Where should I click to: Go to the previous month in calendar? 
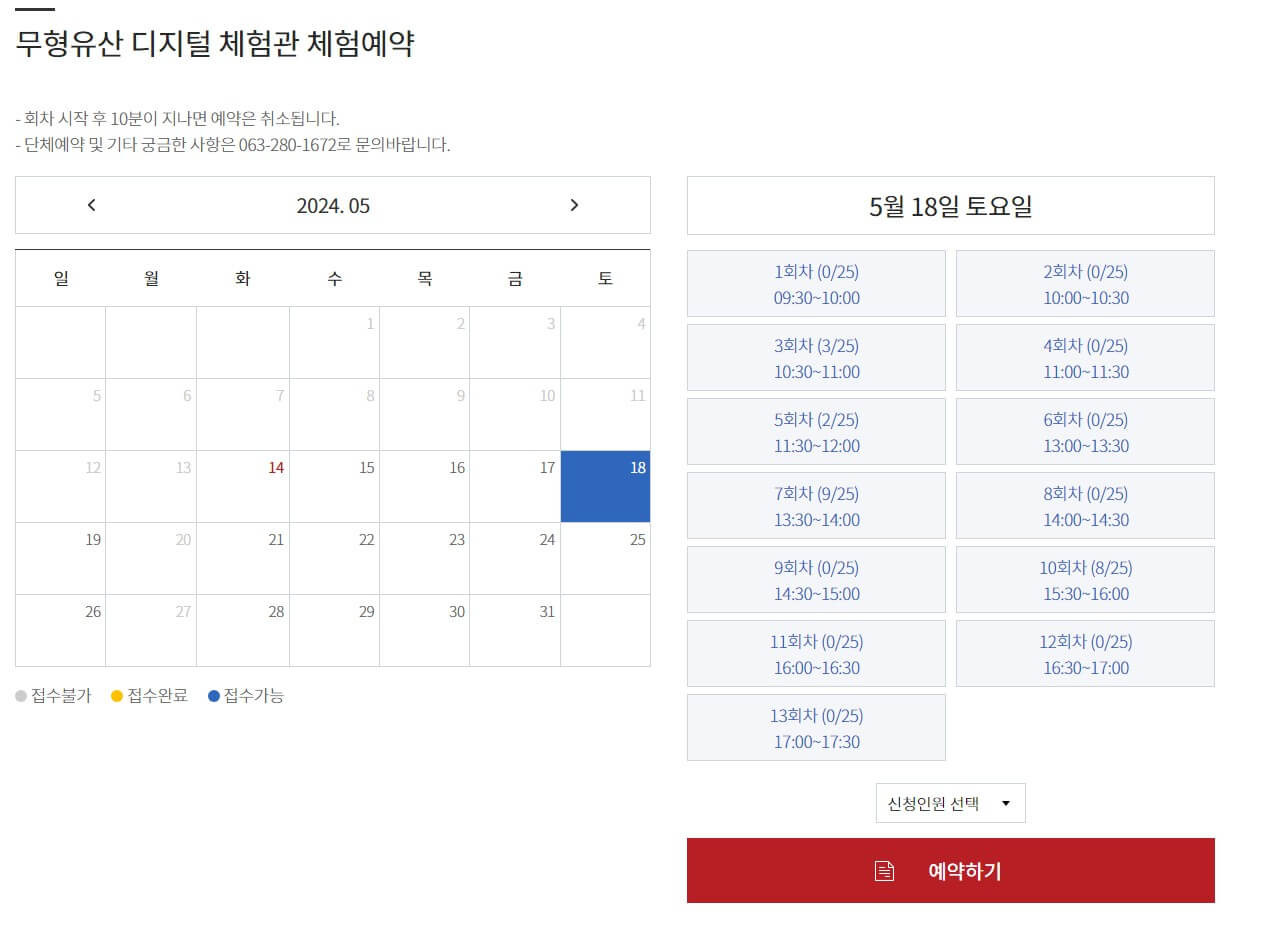click(91, 205)
